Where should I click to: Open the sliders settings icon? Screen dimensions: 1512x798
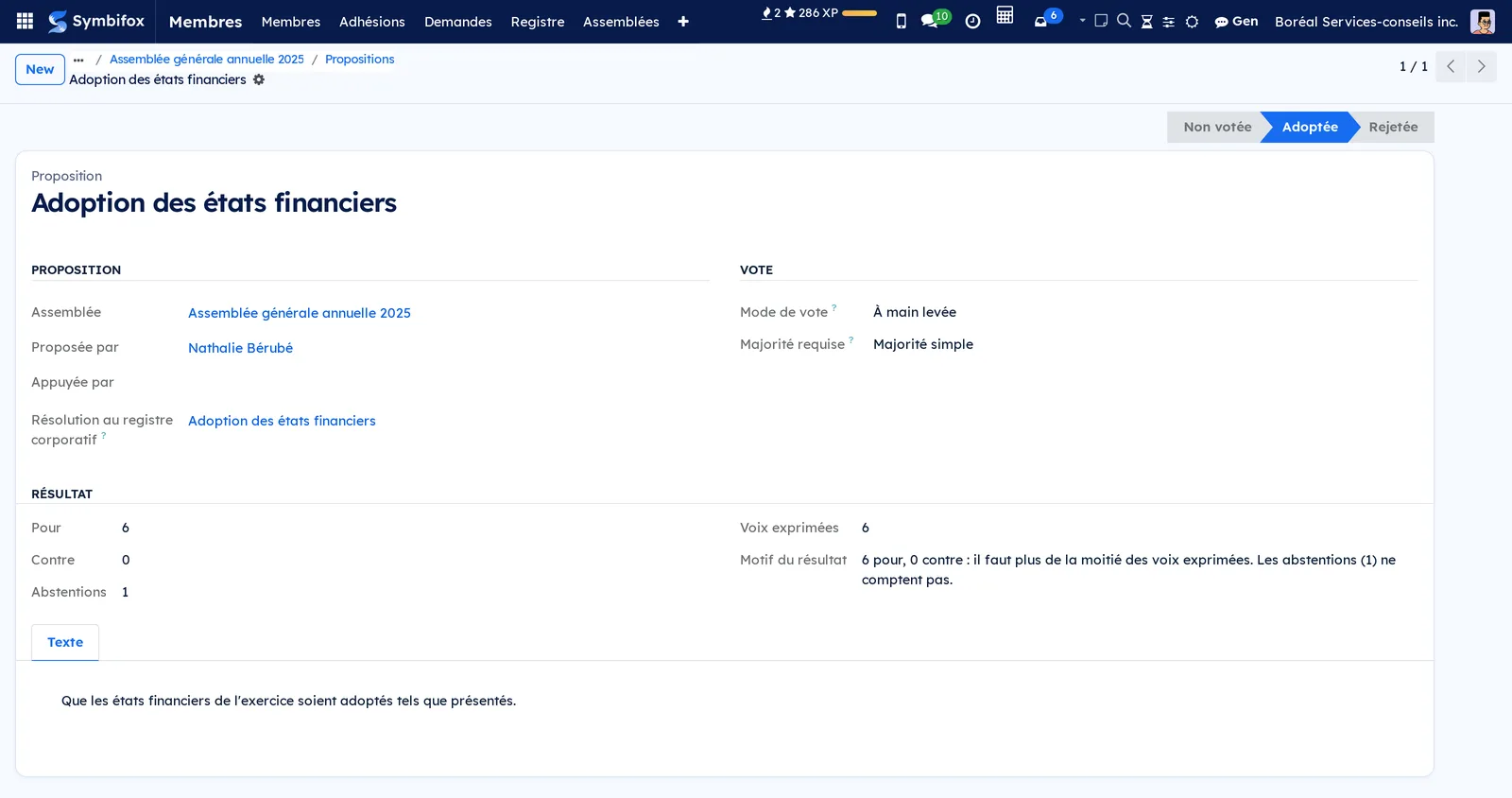click(1169, 22)
